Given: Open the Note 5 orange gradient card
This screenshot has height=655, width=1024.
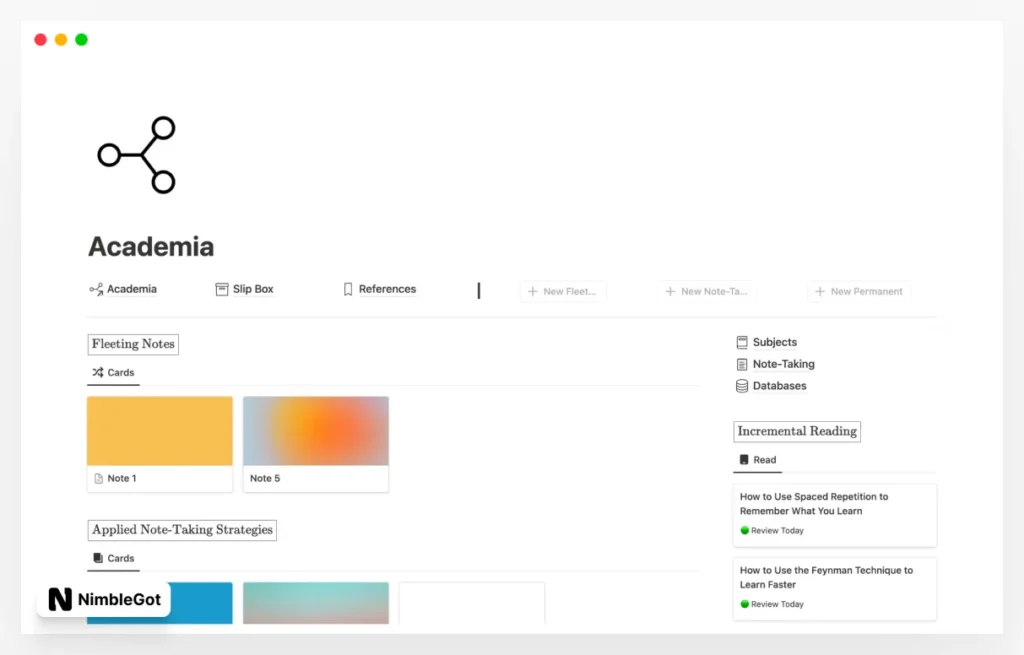Looking at the screenshot, I should click(x=316, y=431).
